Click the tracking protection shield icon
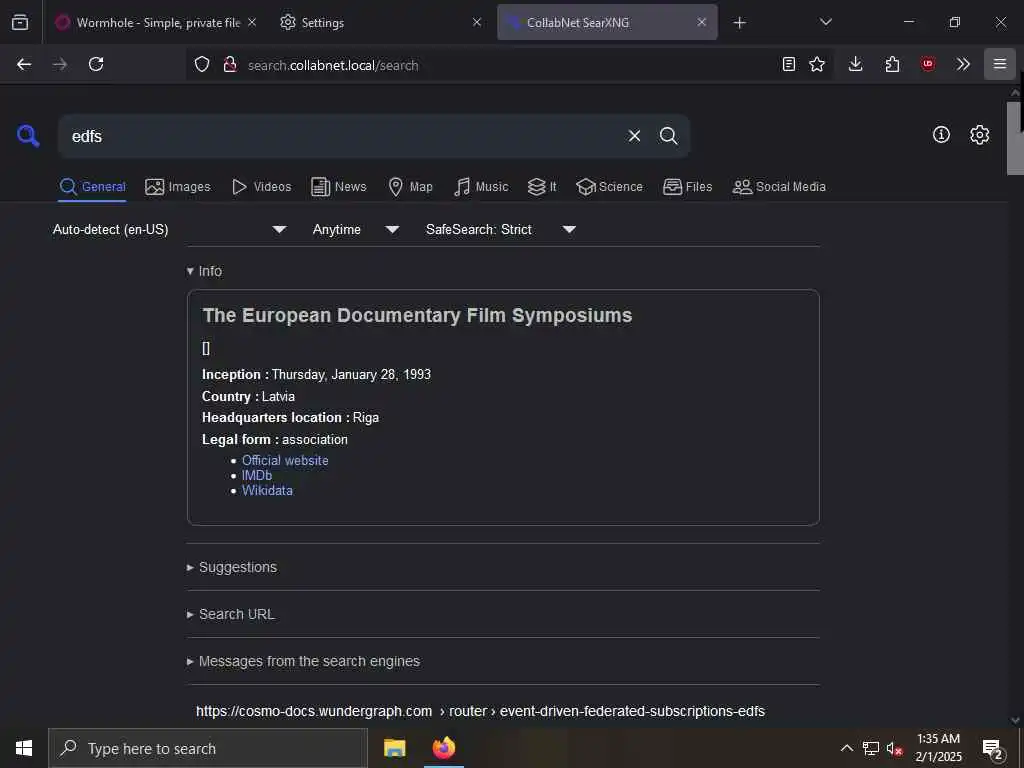This screenshot has height=768, width=1024. pyautogui.click(x=202, y=64)
